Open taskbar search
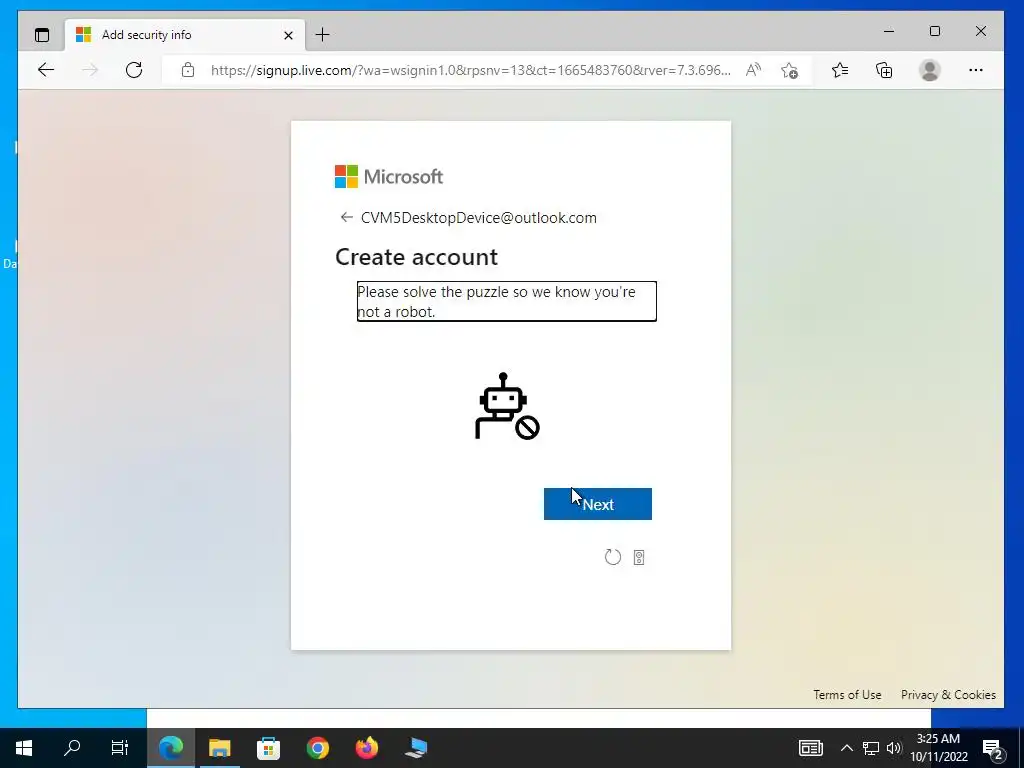Screen dimensions: 1024x768 click(72, 748)
